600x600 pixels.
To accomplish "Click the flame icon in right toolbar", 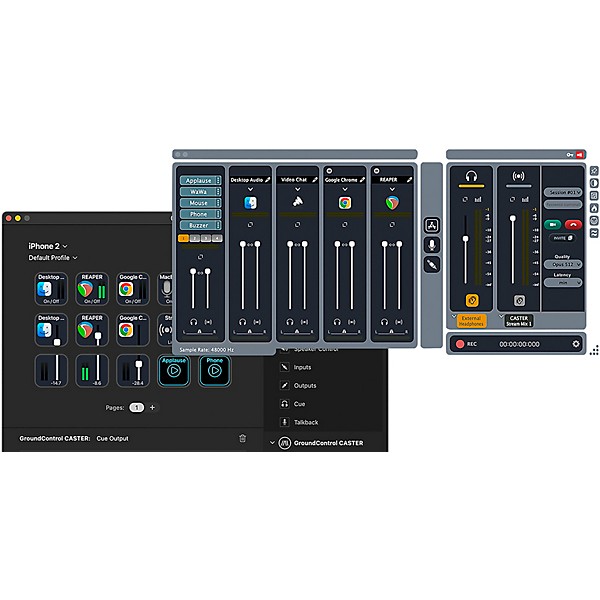I will click(x=594, y=208).
